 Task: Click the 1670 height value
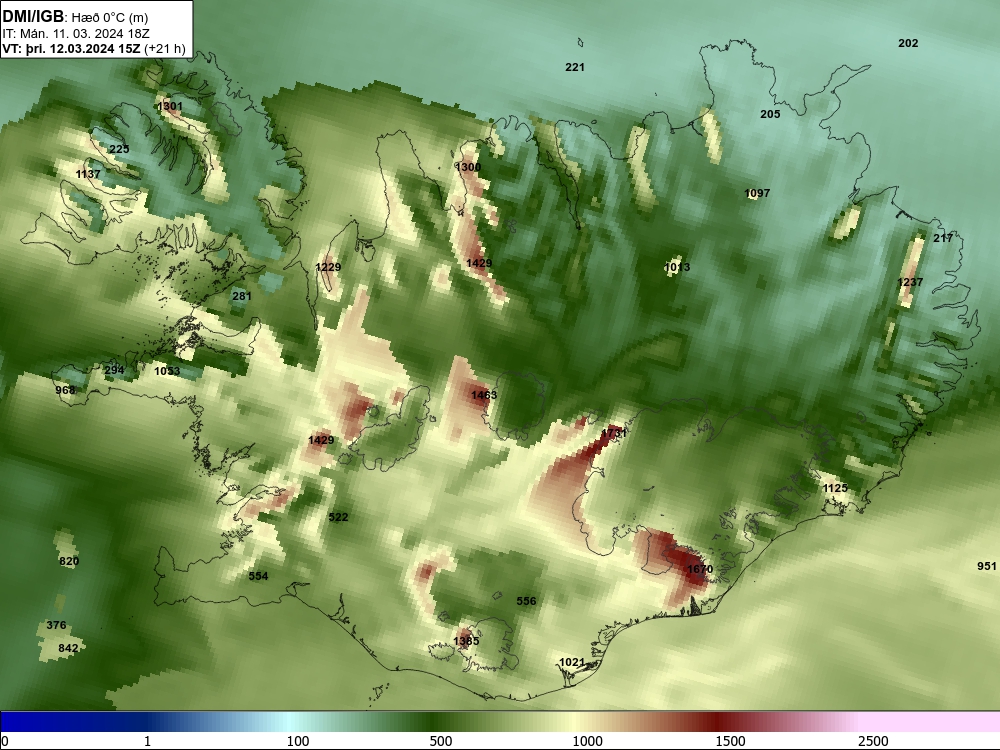tap(700, 570)
